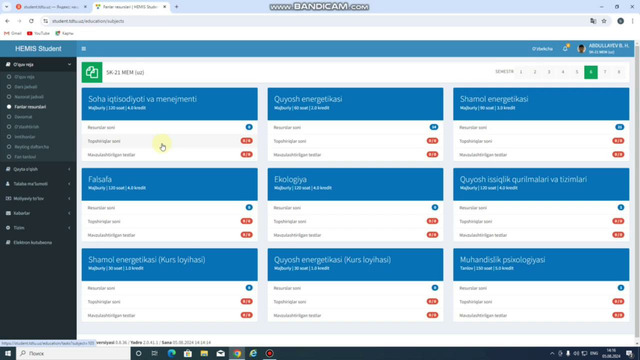Open Muhandislik psixologiyasi subject
This screenshot has height=360, width=640.
point(541,264)
